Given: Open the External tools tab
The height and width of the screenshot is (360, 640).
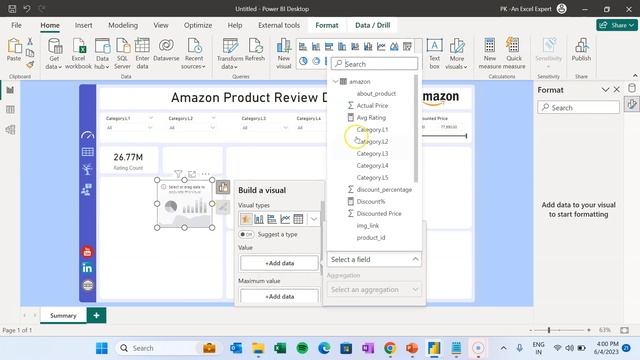Looking at the screenshot, I should 279,25.
